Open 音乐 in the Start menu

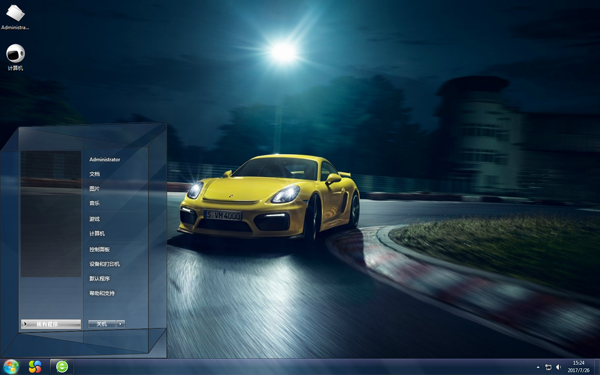click(x=95, y=203)
